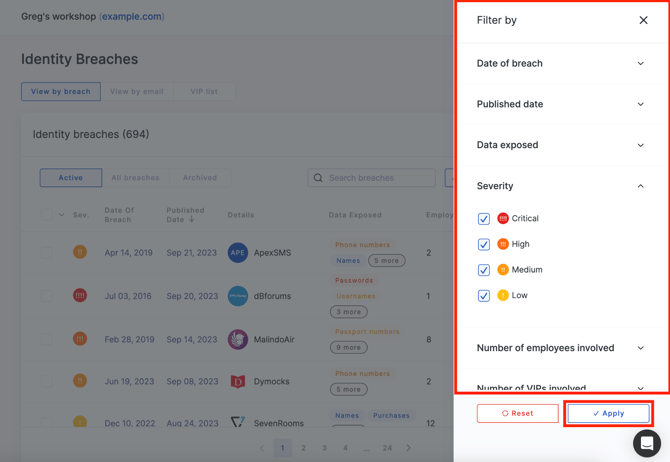Click the Critical severity red icon
The image size is (670, 462).
(503, 218)
